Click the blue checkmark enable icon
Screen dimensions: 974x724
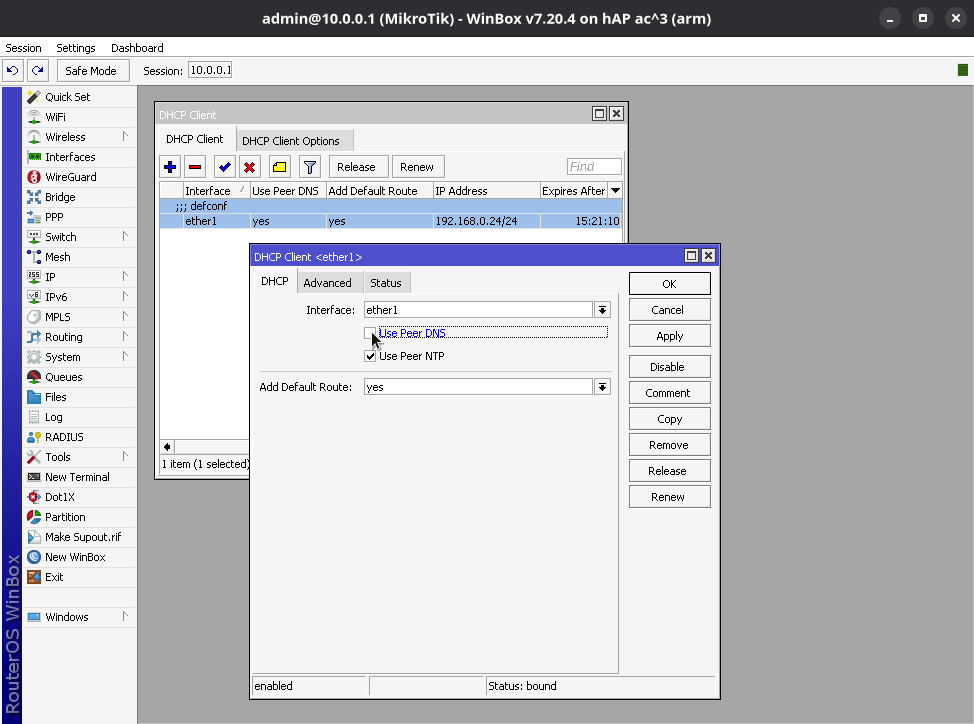225,167
